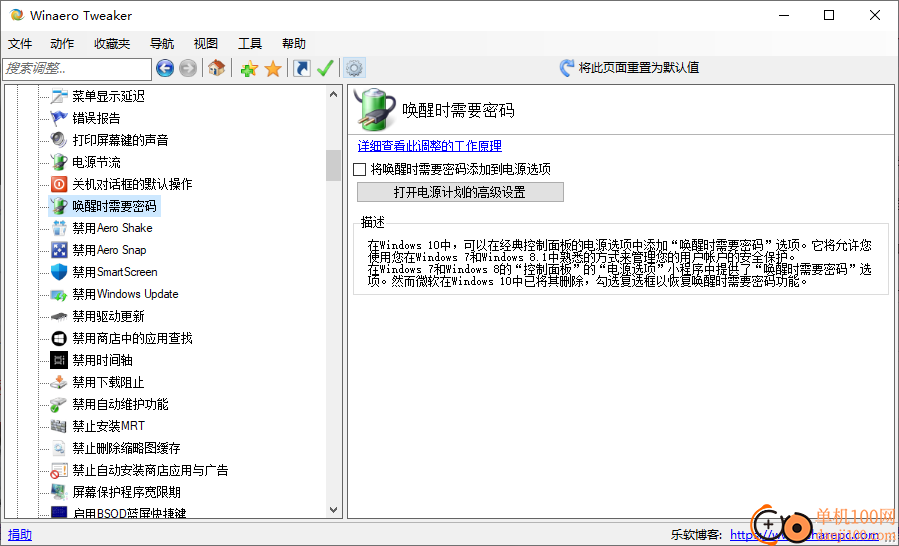
Task: Open the 导航 menu
Action: pos(162,44)
